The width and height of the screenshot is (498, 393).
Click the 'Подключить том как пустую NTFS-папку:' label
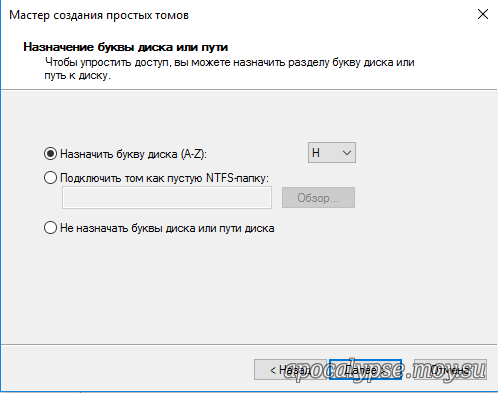point(164,178)
